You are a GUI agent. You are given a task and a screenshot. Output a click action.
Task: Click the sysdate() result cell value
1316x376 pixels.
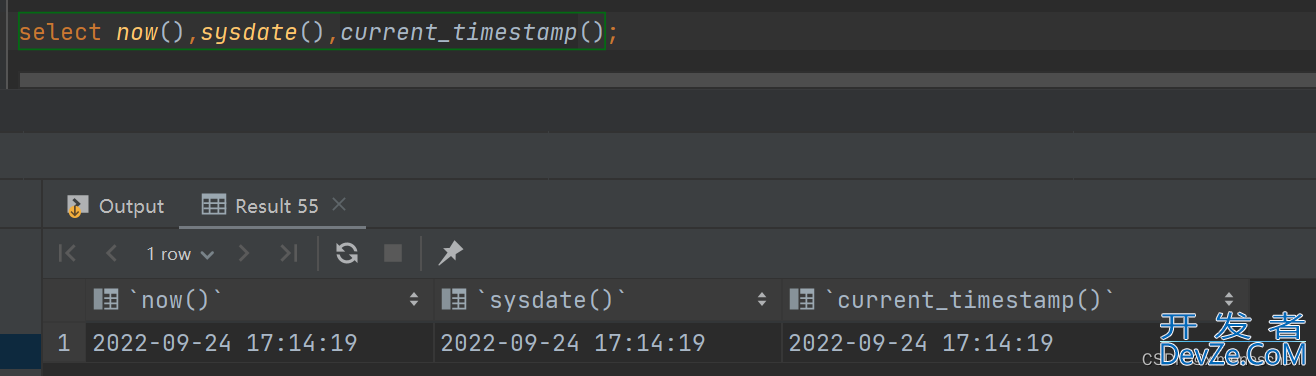pyautogui.click(x=573, y=343)
